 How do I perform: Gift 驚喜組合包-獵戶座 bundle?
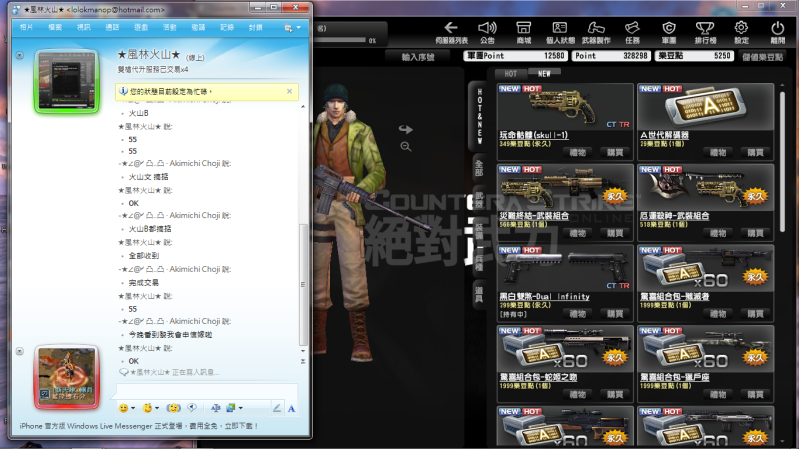click(x=717, y=394)
